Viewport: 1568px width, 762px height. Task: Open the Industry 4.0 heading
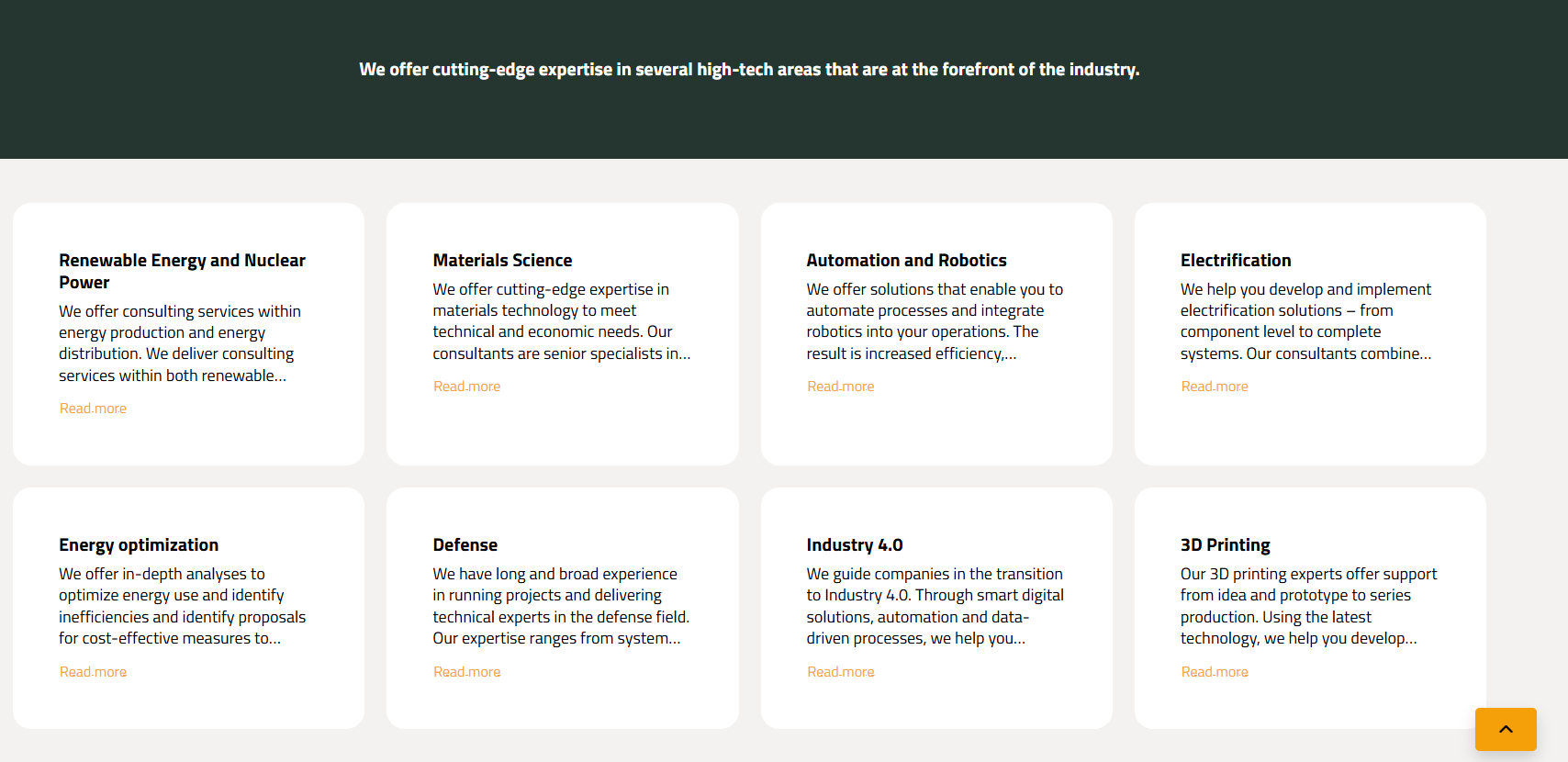[854, 545]
